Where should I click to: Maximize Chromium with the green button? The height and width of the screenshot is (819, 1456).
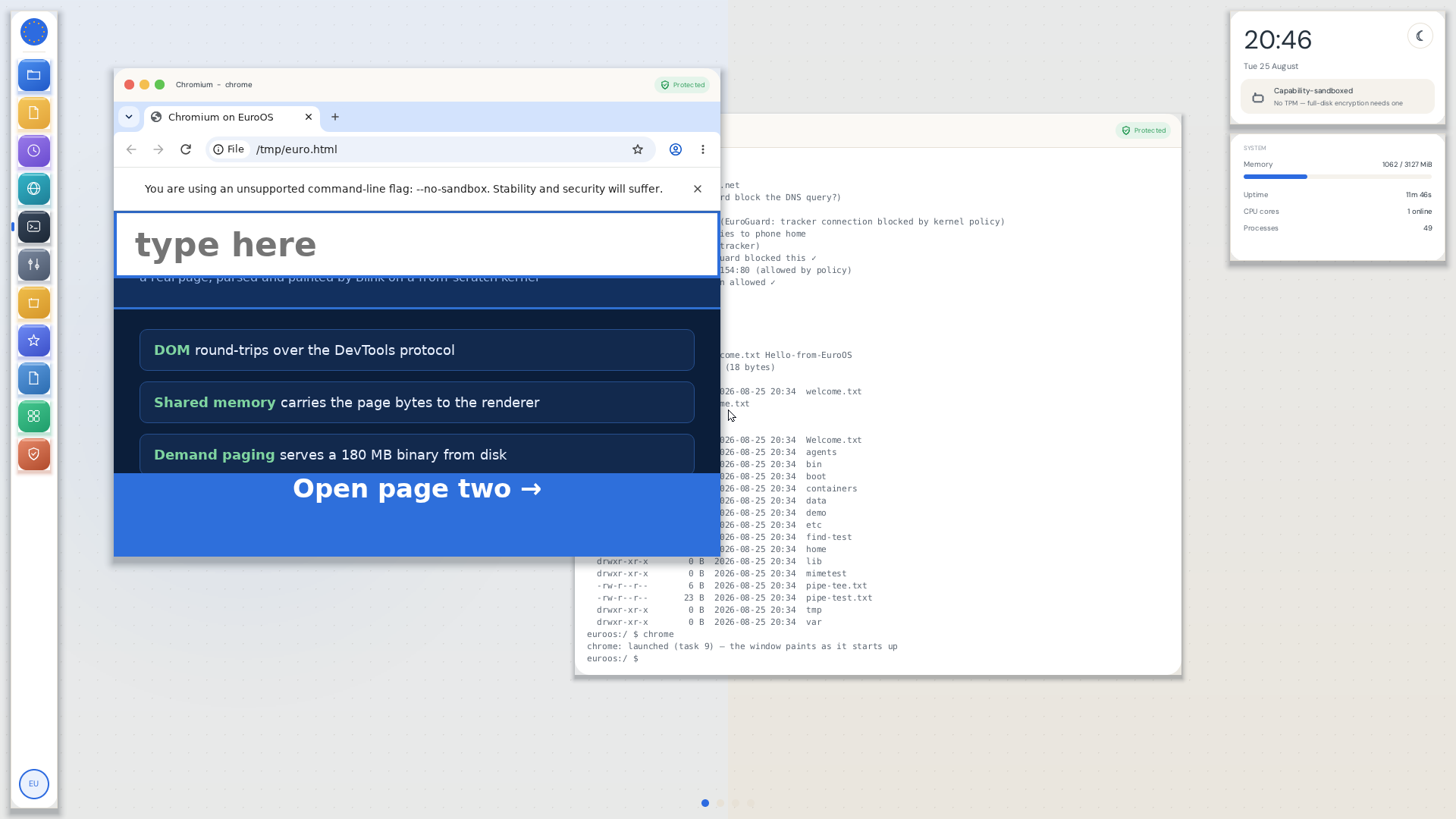(x=160, y=85)
